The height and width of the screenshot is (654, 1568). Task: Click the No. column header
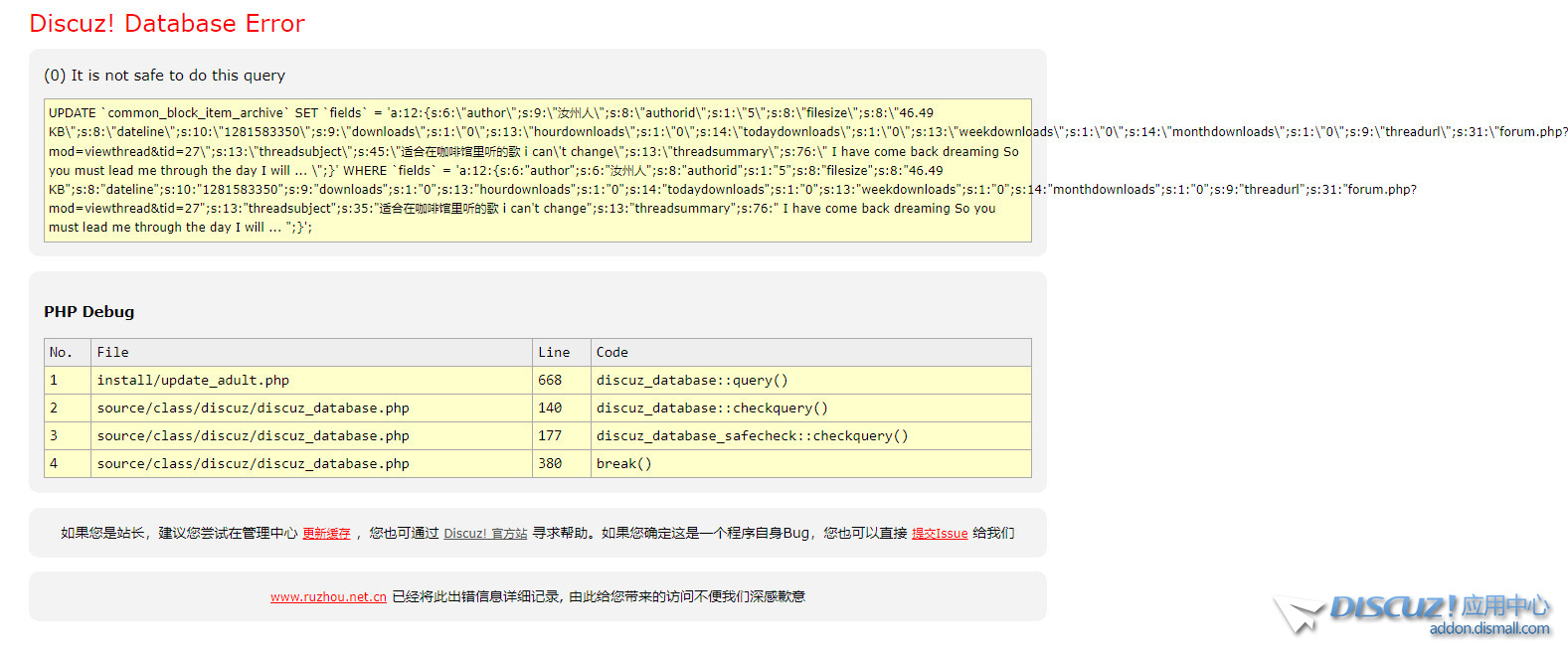tap(68, 353)
